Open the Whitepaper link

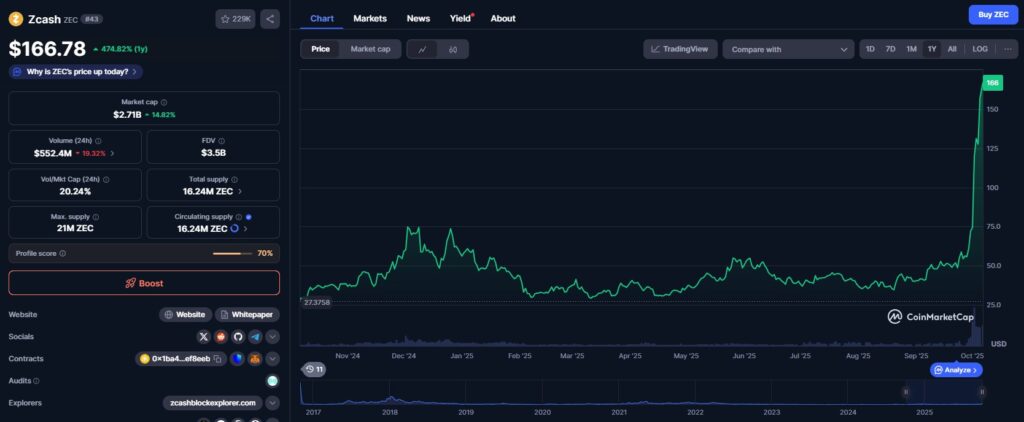pos(247,314)
